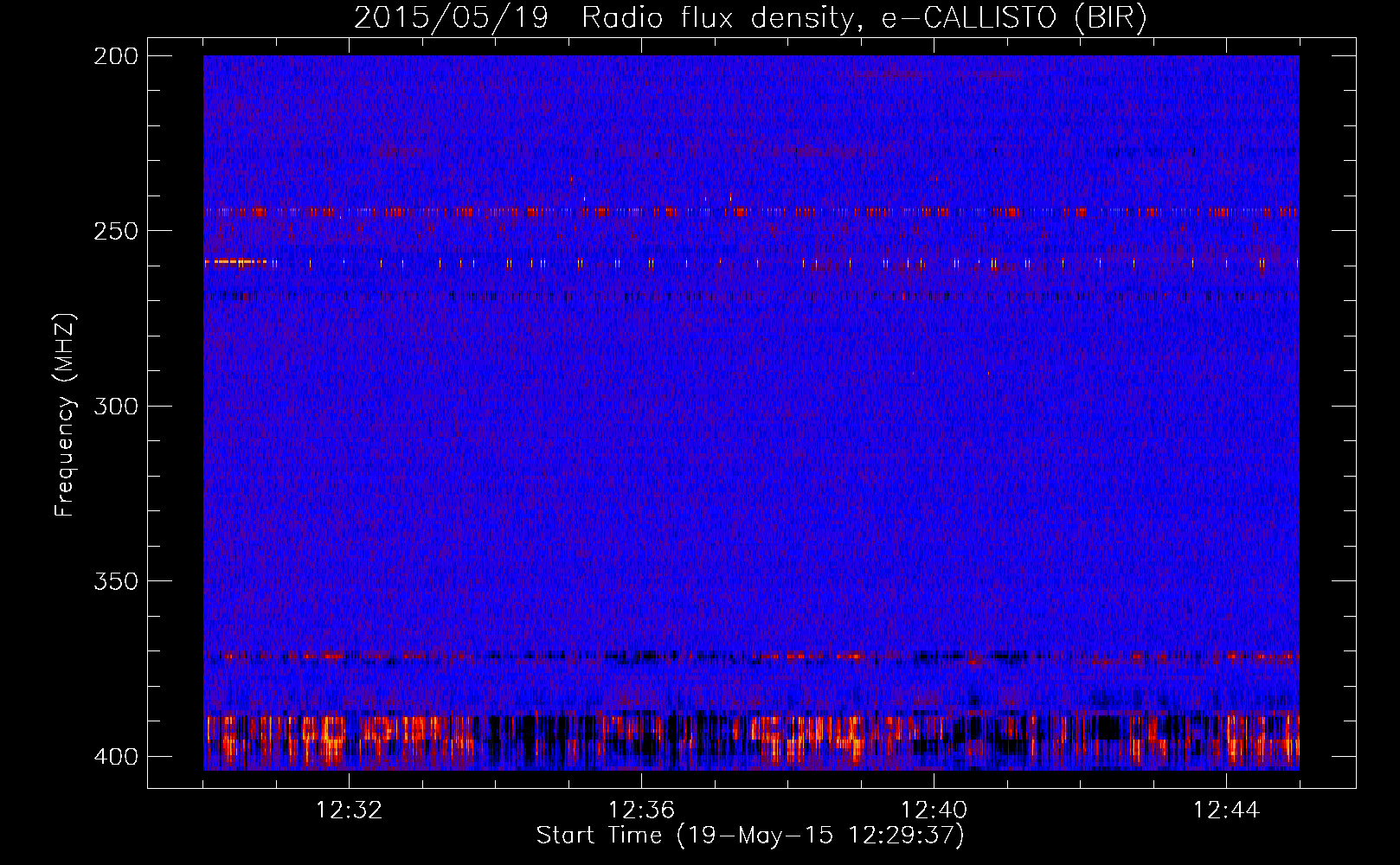Click the 12:36 time tick label
The height and width of the screenshot is (865, 1400).
[641, 811]
